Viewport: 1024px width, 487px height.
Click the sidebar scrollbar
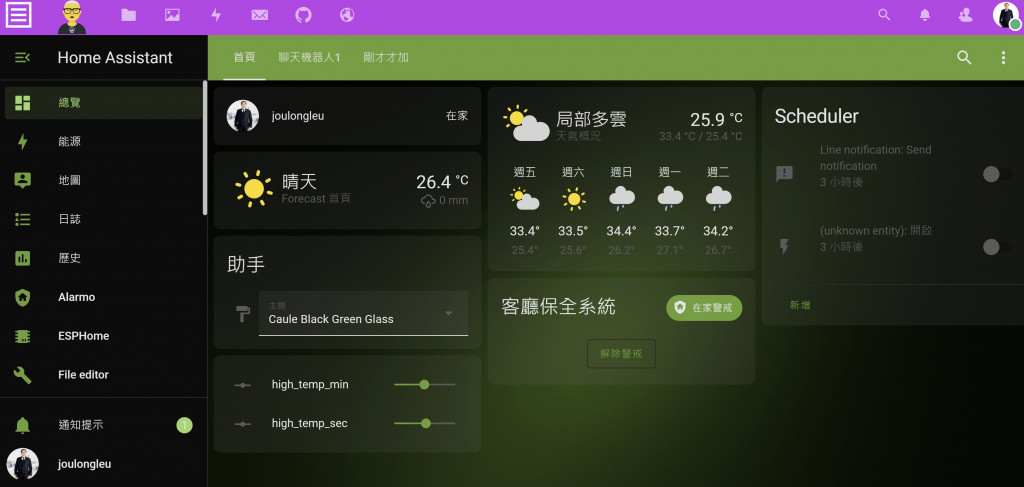pyautogui.click(x=205, y=148)
